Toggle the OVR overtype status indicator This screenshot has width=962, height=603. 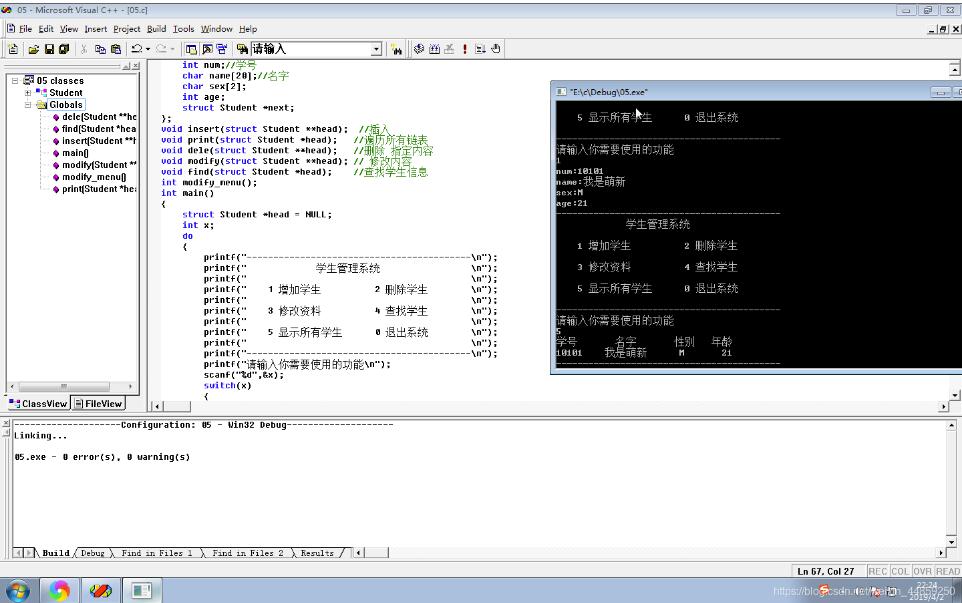(924, 571)
